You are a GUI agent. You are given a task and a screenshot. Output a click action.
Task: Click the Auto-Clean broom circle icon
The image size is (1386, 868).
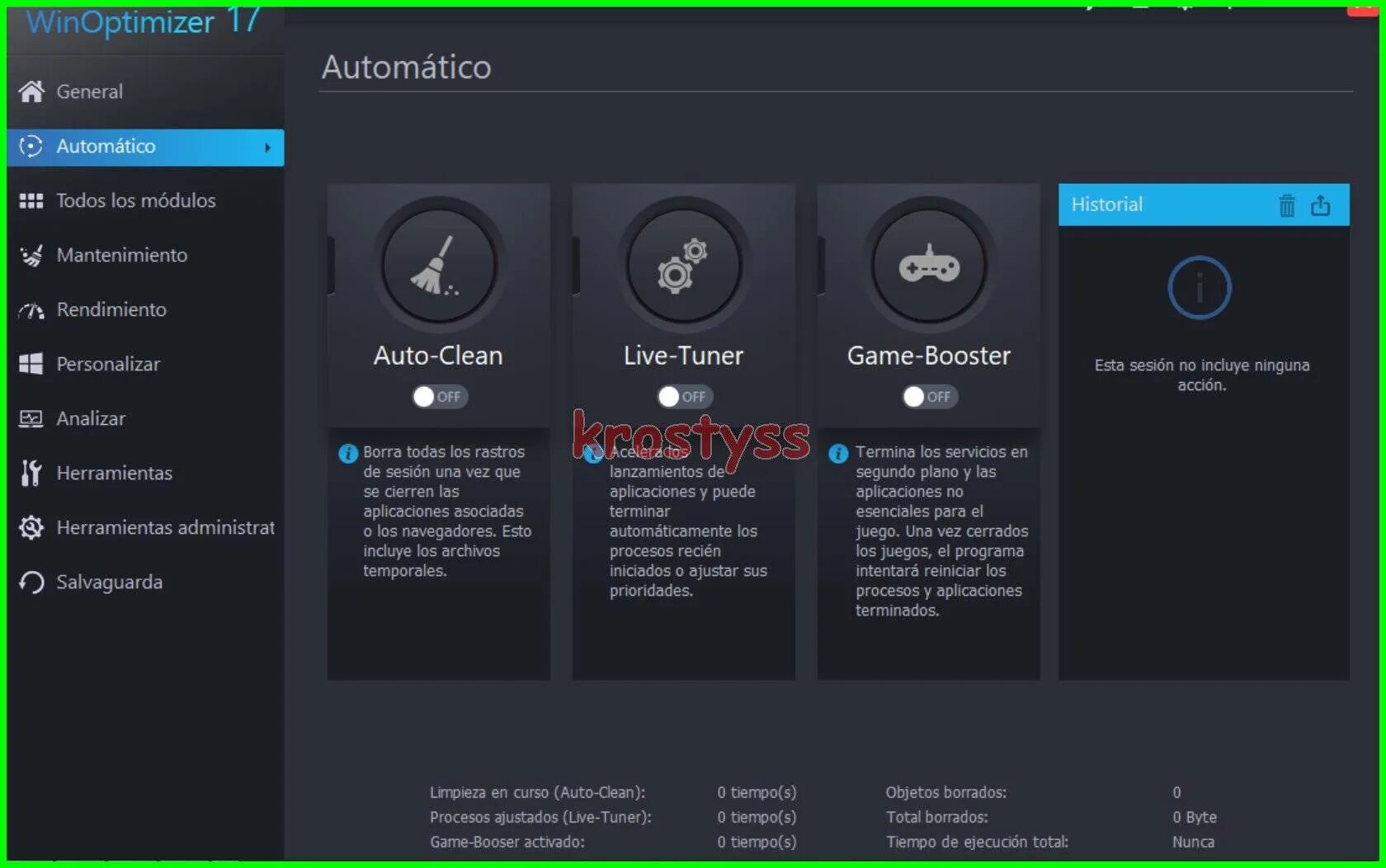(438, 265)
